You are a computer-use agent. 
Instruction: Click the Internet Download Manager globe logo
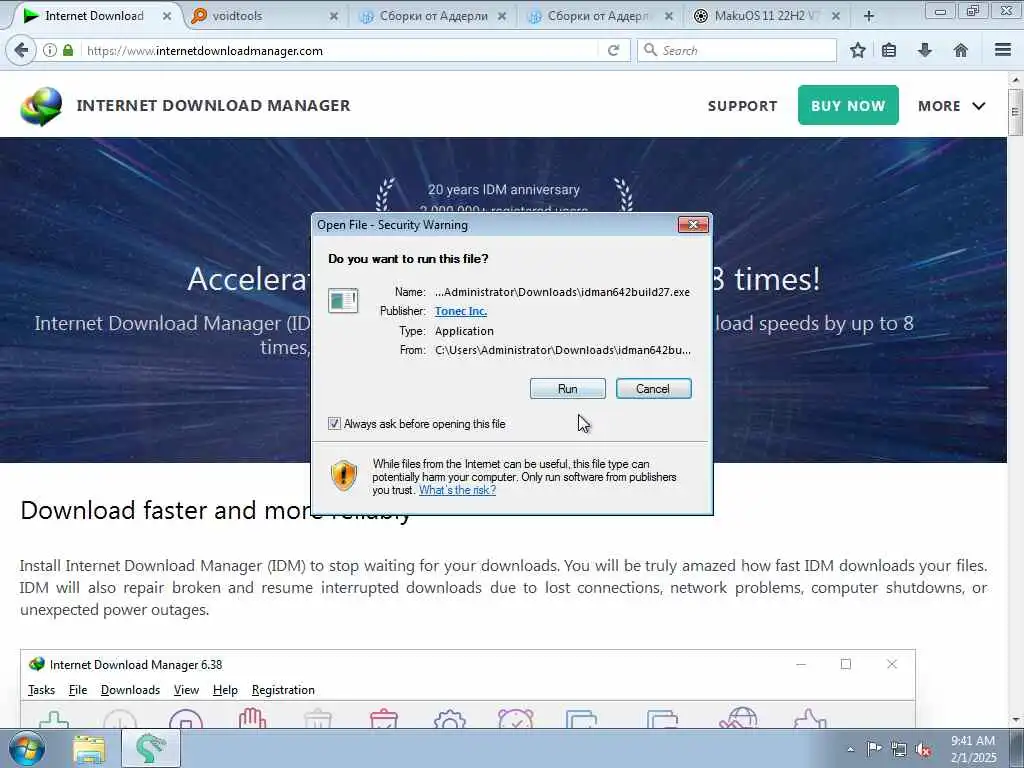(x=41, y=106)
